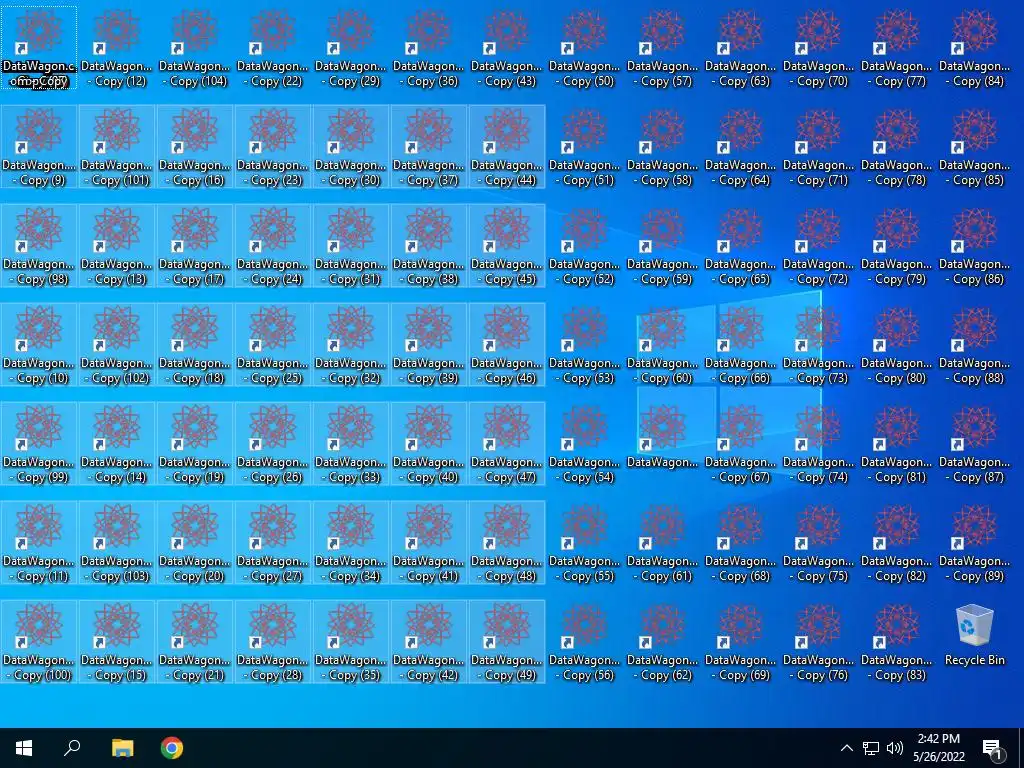Select DataWagon Copy (44) shortcut
The width and height of the screenshot is (1024, 768).
coord(507,147)
